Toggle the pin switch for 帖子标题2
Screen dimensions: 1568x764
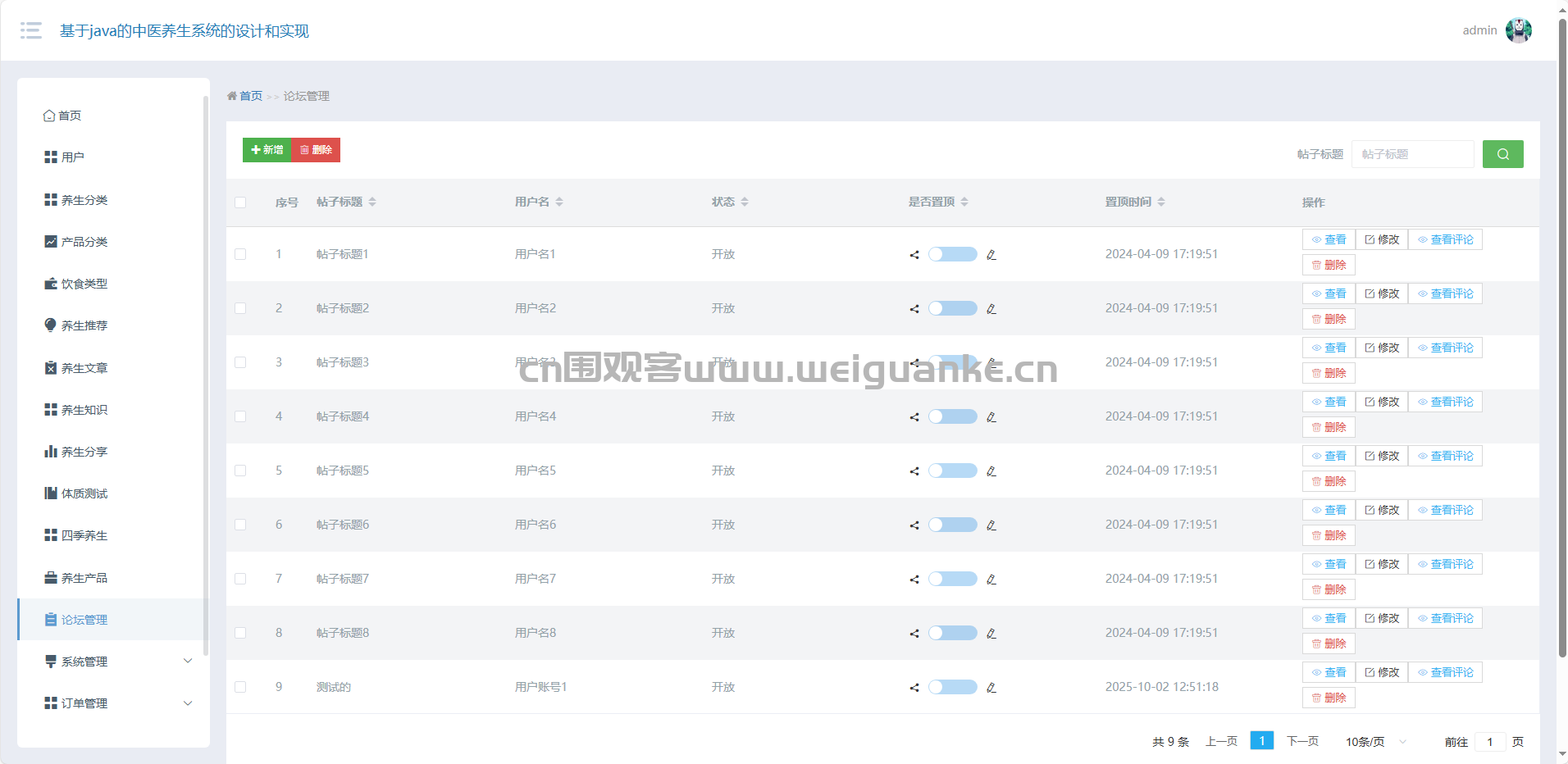tap(952, 308)
